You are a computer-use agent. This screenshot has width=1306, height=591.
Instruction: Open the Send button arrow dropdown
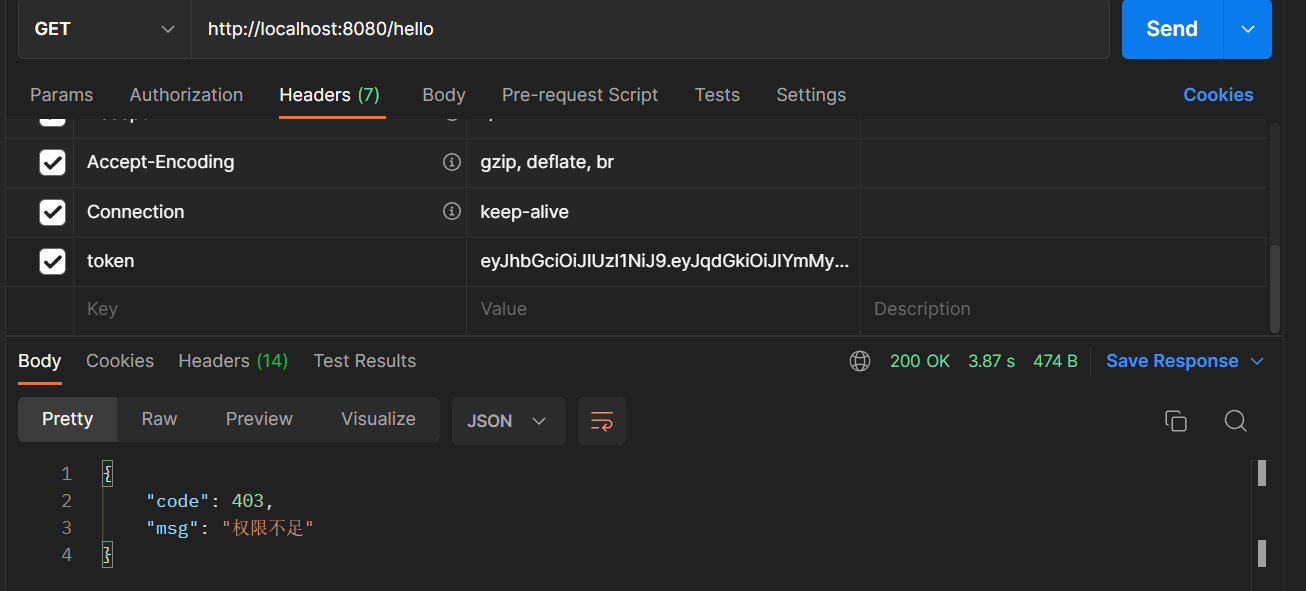point(1247,29)
